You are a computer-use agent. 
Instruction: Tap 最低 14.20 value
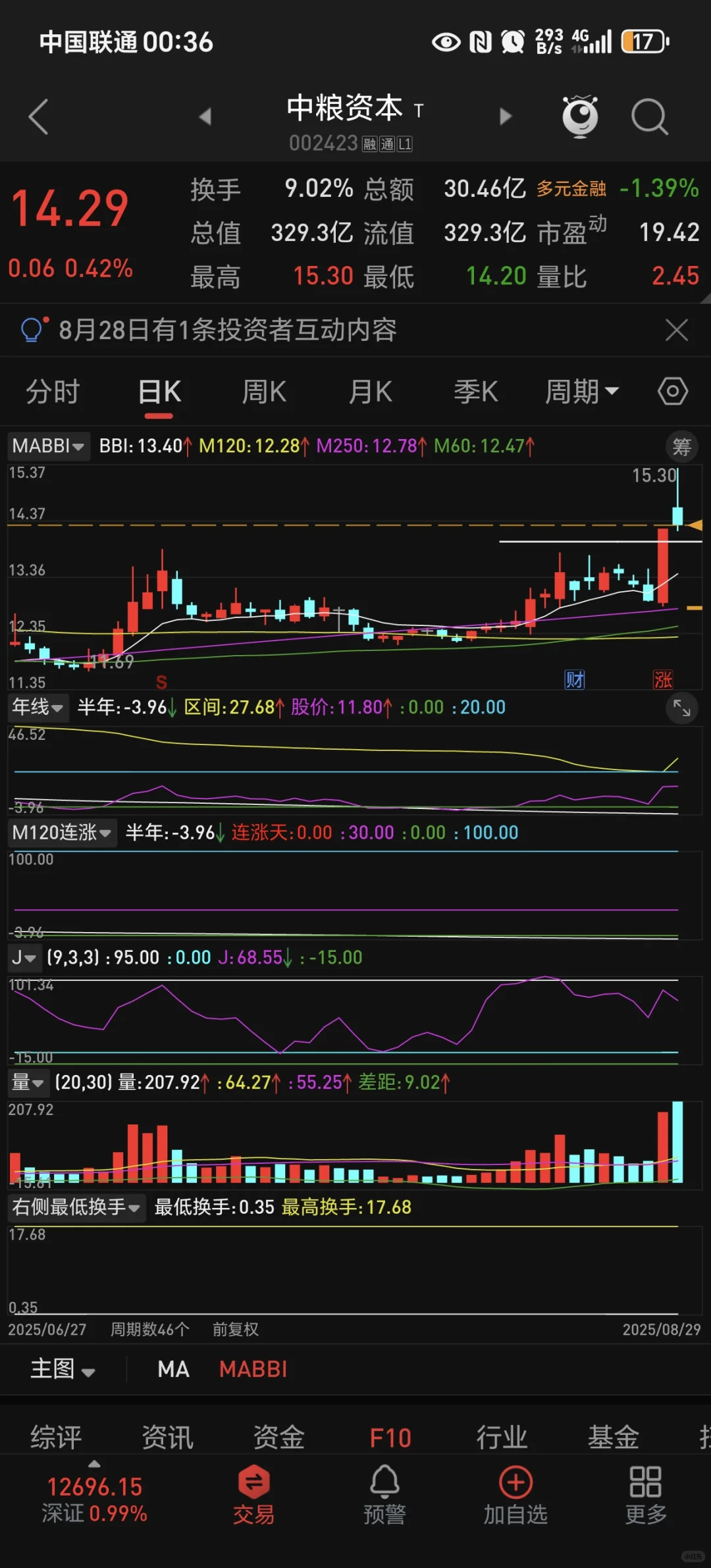tap(496, 276)
